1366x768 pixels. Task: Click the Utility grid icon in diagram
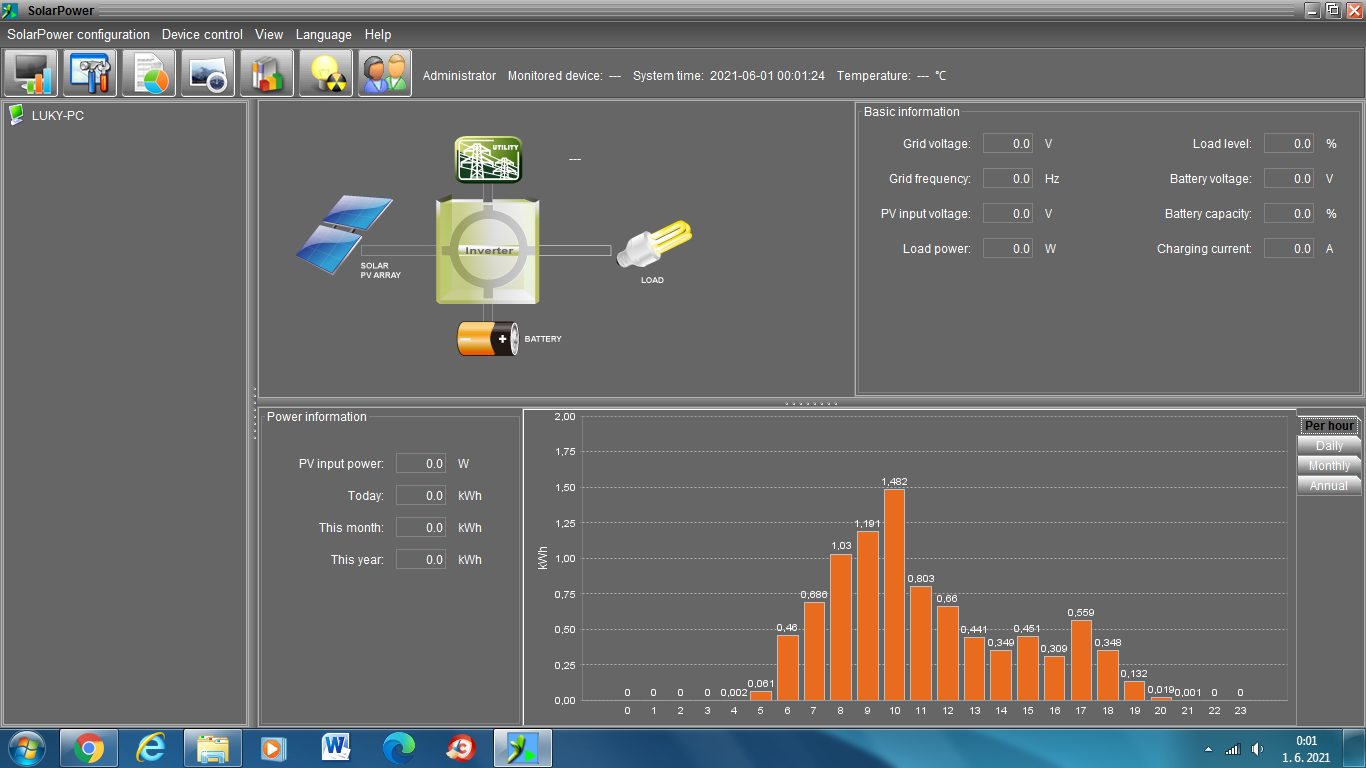coord(489,159)
